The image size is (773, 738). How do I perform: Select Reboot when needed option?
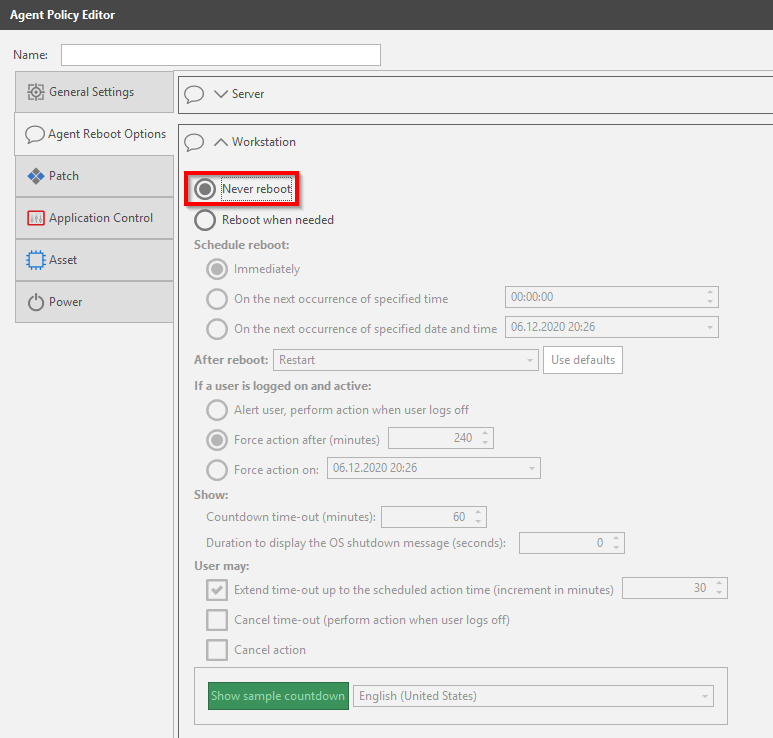tap(205, 220)
